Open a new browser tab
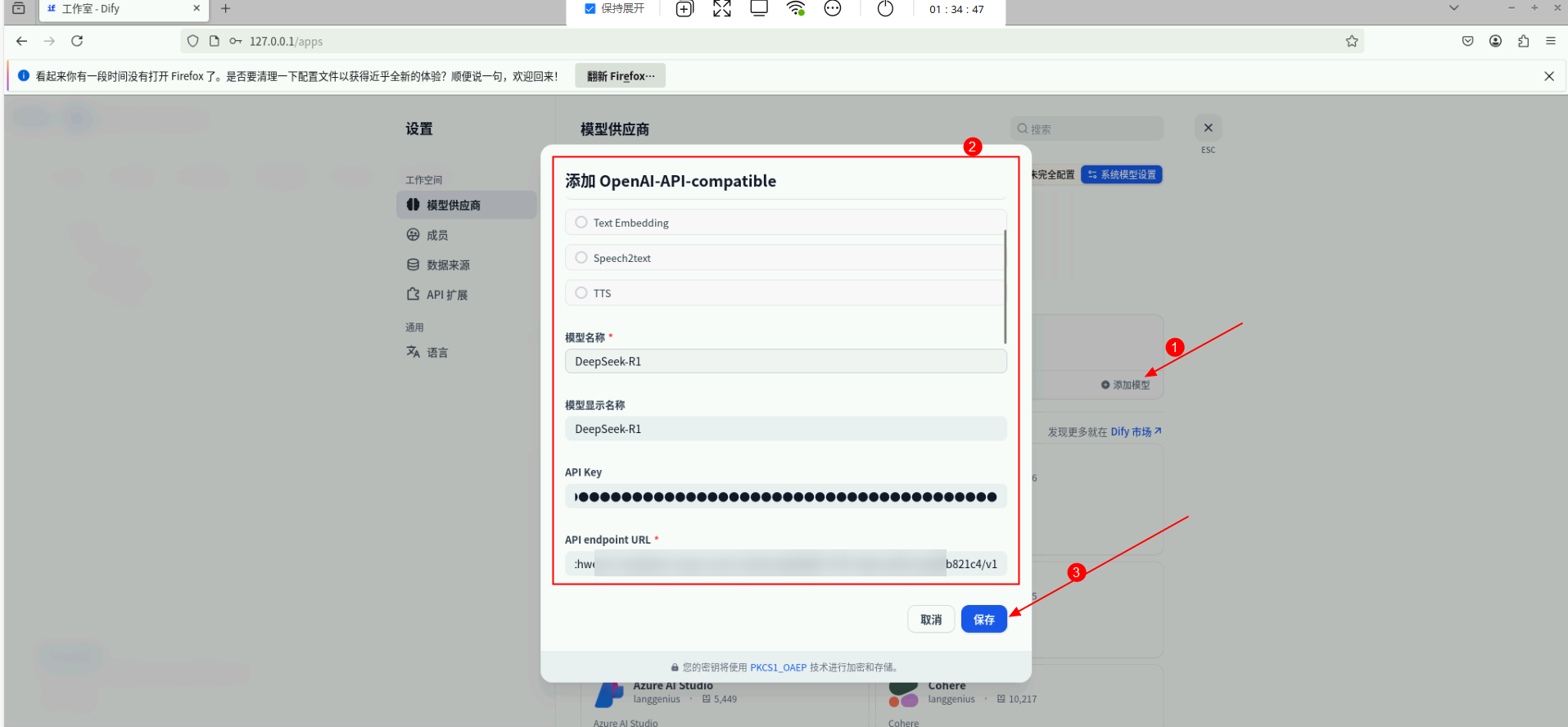The width and height of the screenshot is (1568, 727). pos(226,8)
